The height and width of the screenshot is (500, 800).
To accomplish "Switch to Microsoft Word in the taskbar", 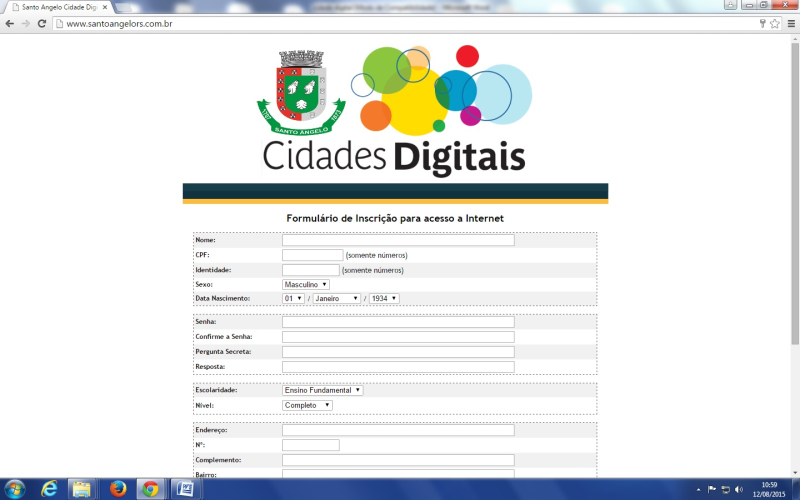I will 183,488.
